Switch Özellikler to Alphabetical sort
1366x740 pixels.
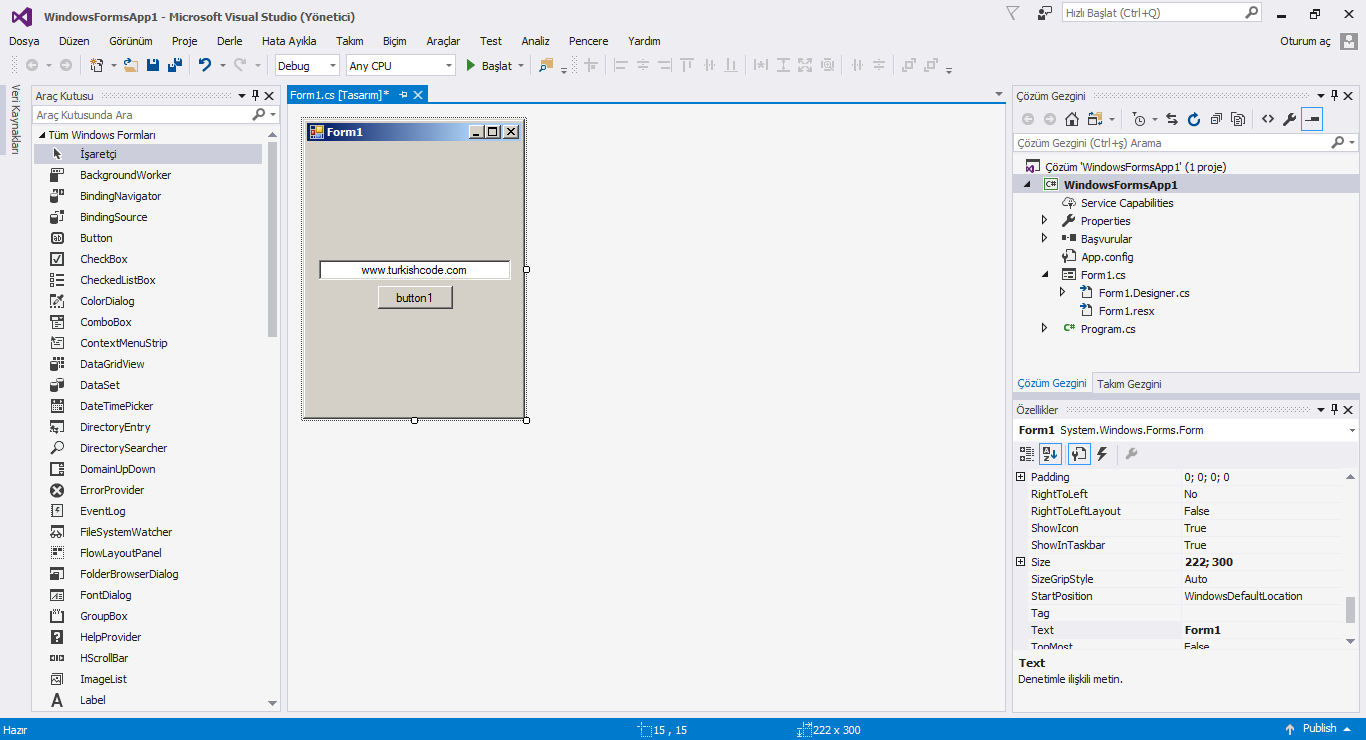(1050, 454)
